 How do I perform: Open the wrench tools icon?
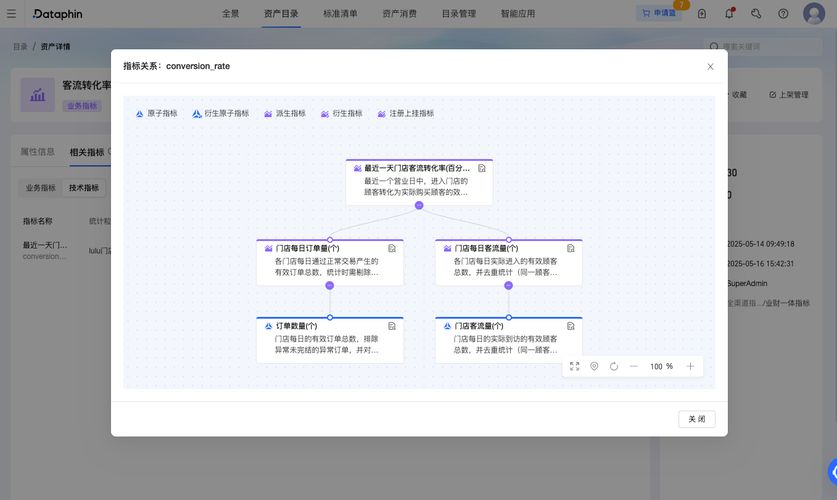pos(756,14)
